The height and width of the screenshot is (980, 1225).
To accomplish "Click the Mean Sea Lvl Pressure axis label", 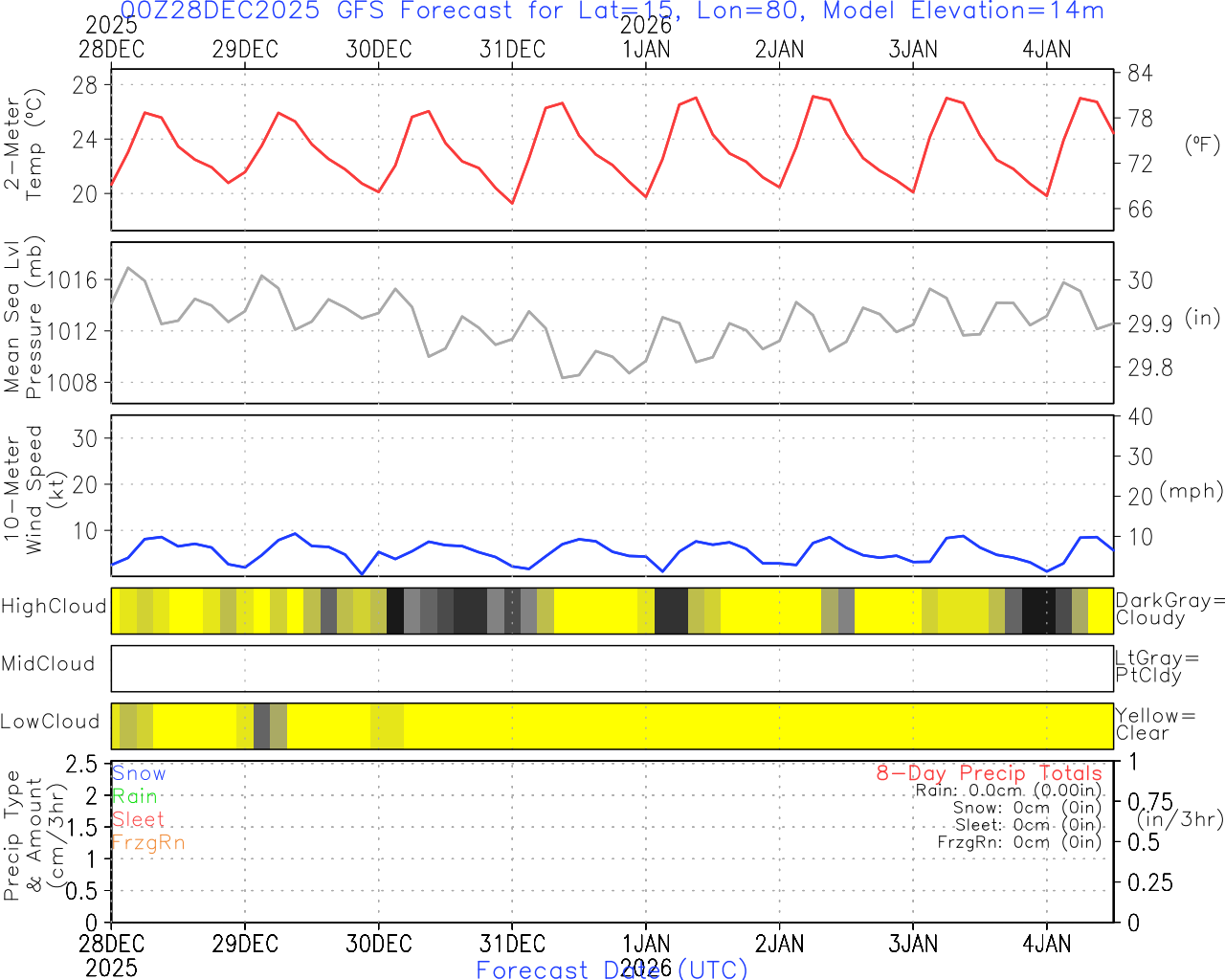I will (23, 318).
